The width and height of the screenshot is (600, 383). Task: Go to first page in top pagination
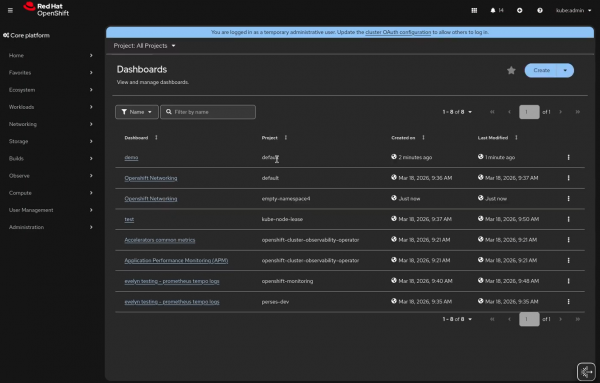(x=492, y=112)
